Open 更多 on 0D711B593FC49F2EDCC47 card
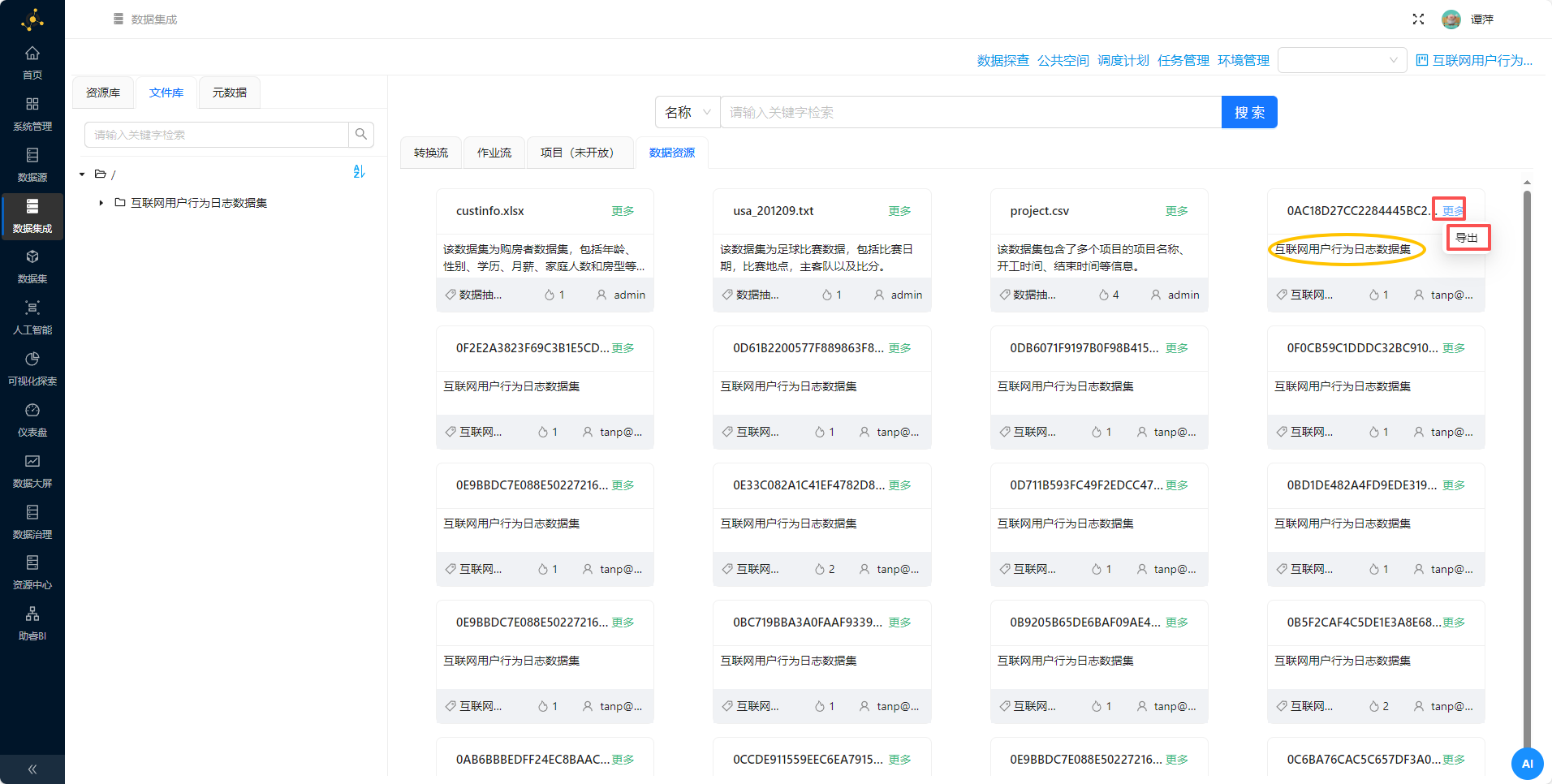 (x=1176, y=485)
